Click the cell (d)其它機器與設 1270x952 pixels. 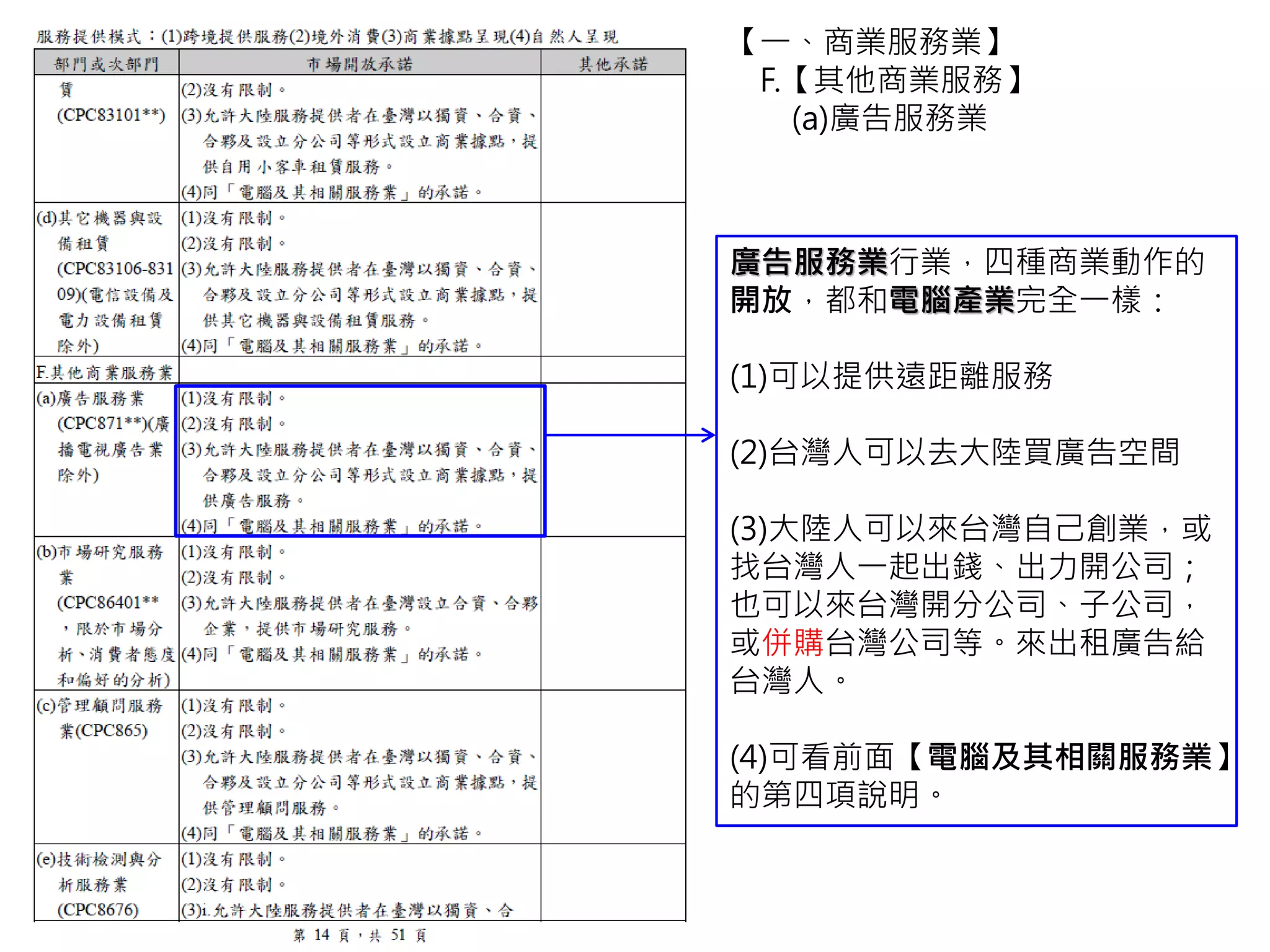pyautogui.click(x=99, y=218)
